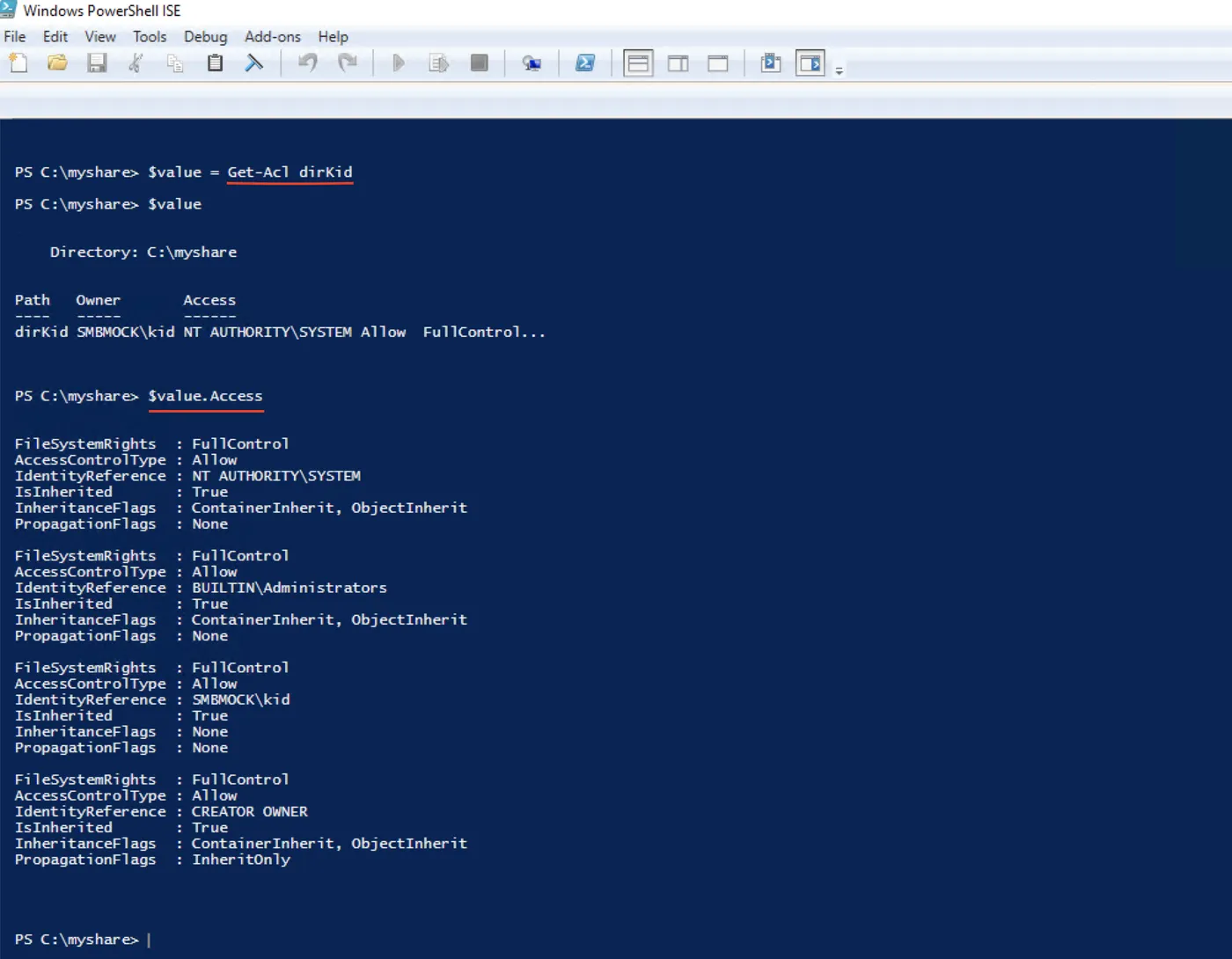Click the Cut scissors icon

pos(136,63)
